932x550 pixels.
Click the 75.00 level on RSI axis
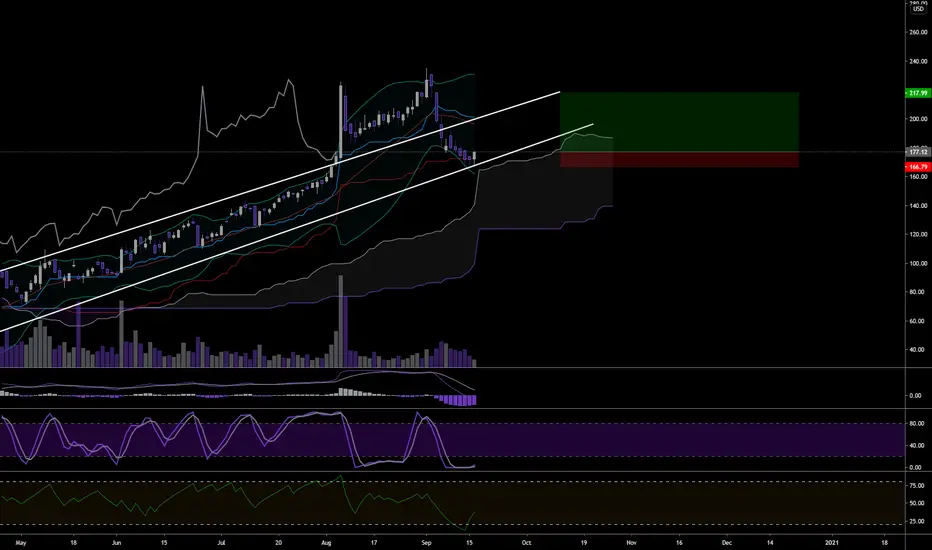917,486
